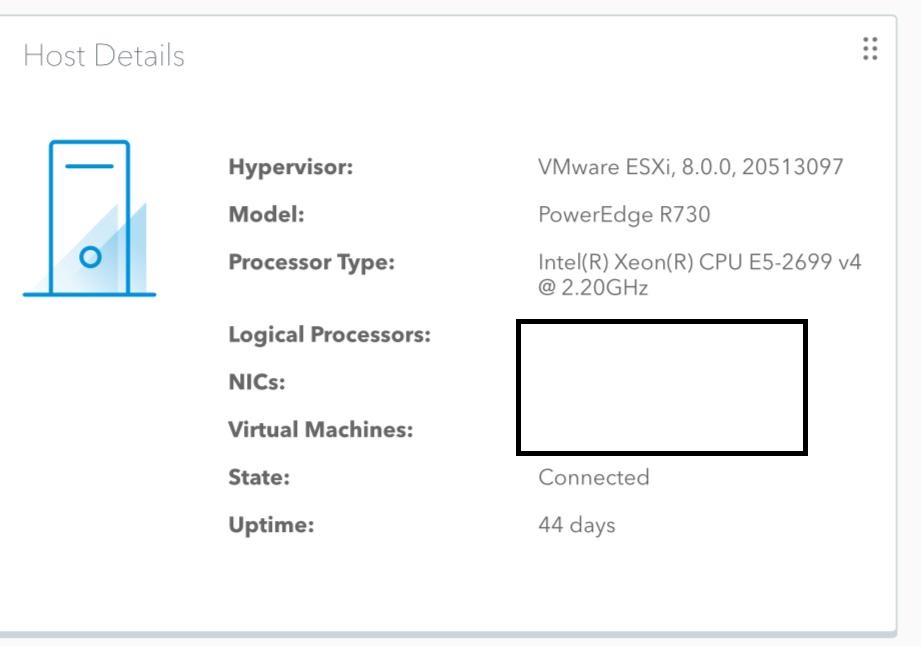Image resolution: width=921 pixels, height=646 pixels.
Task: Click the circle inside the server icon
Action: 90,257
